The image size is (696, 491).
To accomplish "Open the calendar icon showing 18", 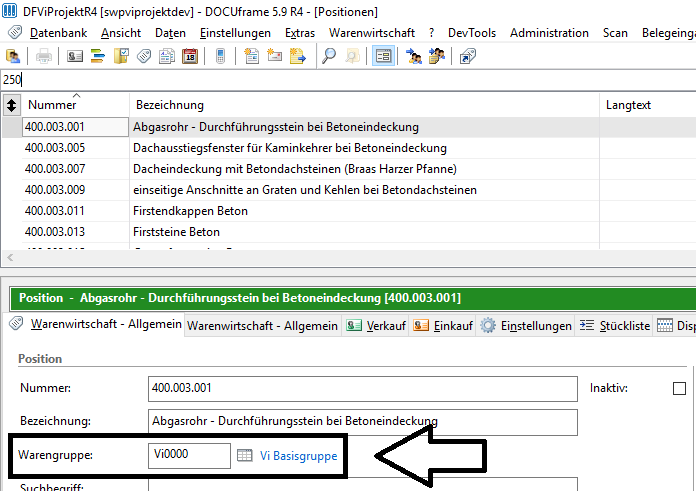I will tap(190, 56).
